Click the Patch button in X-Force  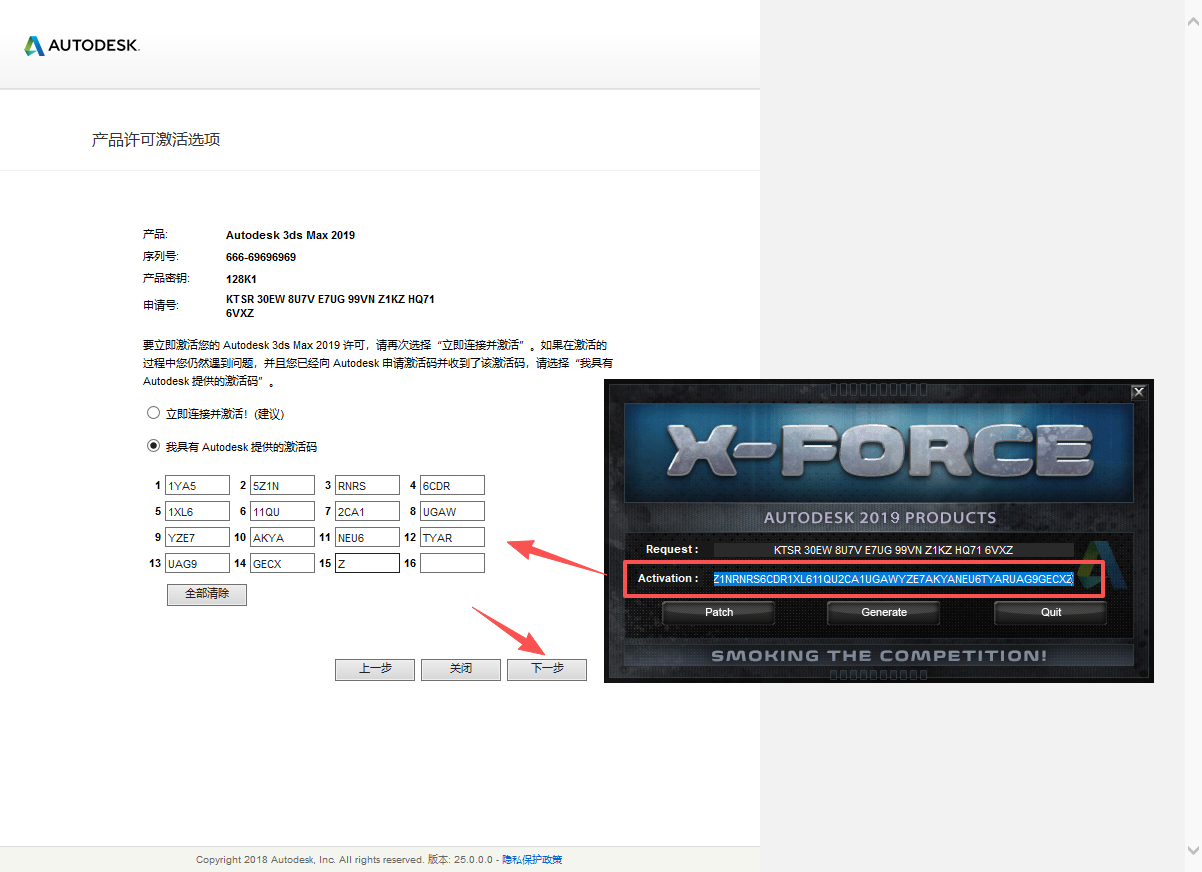[719, 612]
